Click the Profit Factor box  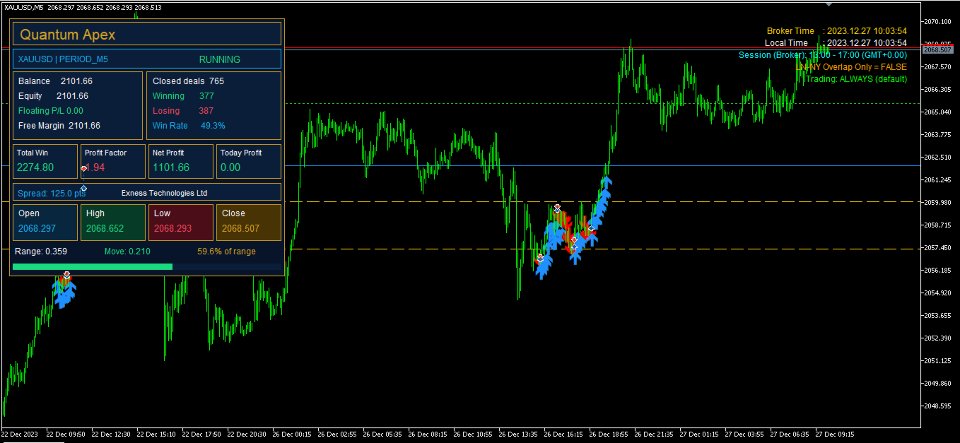[113, 161]
